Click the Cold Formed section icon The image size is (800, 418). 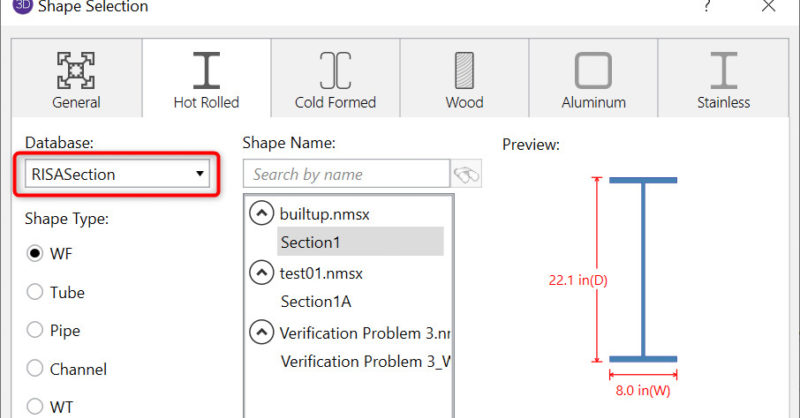335,70
